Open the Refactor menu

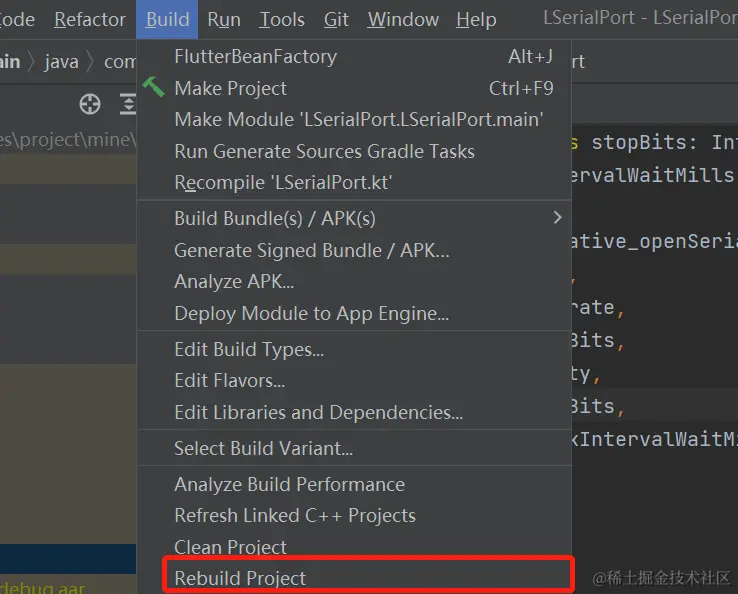90,19
